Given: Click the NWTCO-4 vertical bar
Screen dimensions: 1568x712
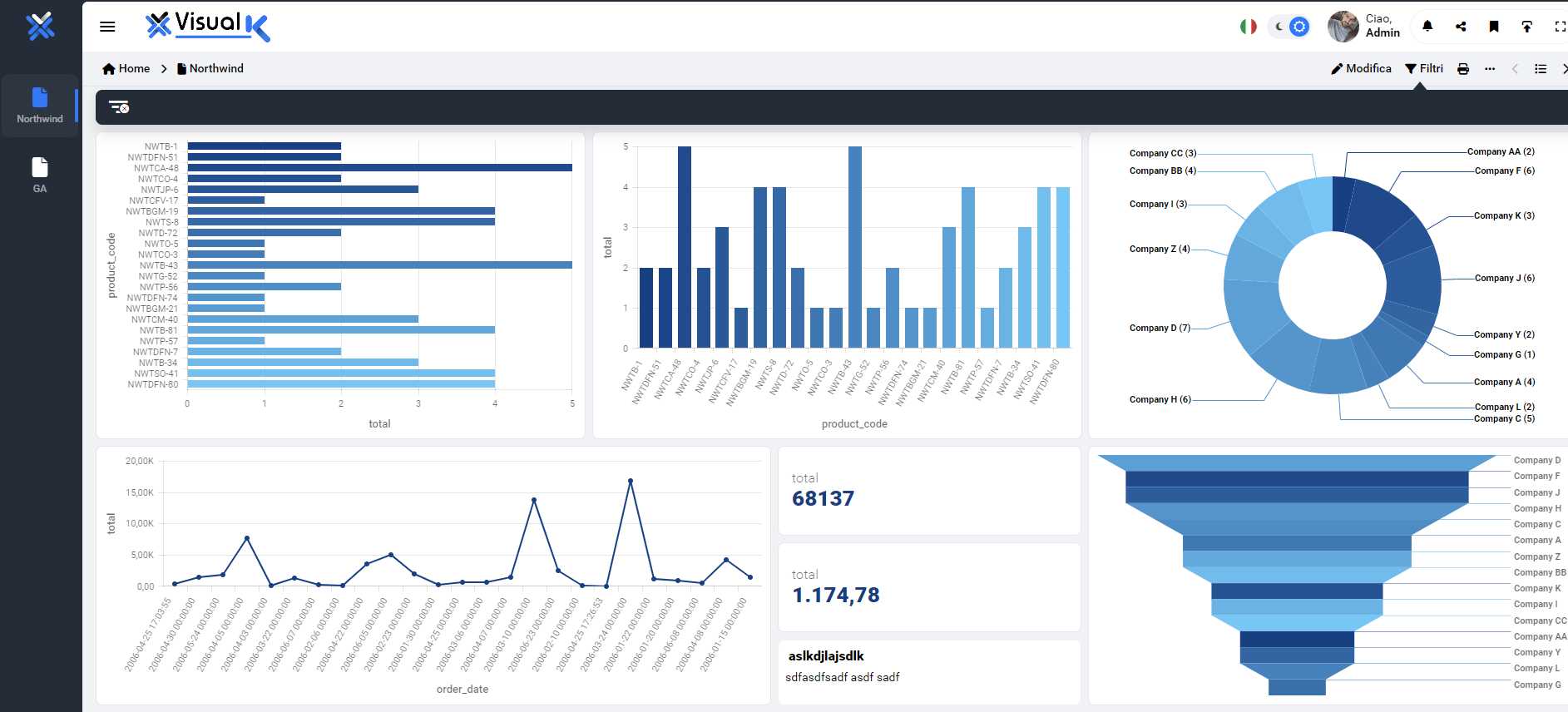Looking at the screenshot, I should tap(703, 308).
